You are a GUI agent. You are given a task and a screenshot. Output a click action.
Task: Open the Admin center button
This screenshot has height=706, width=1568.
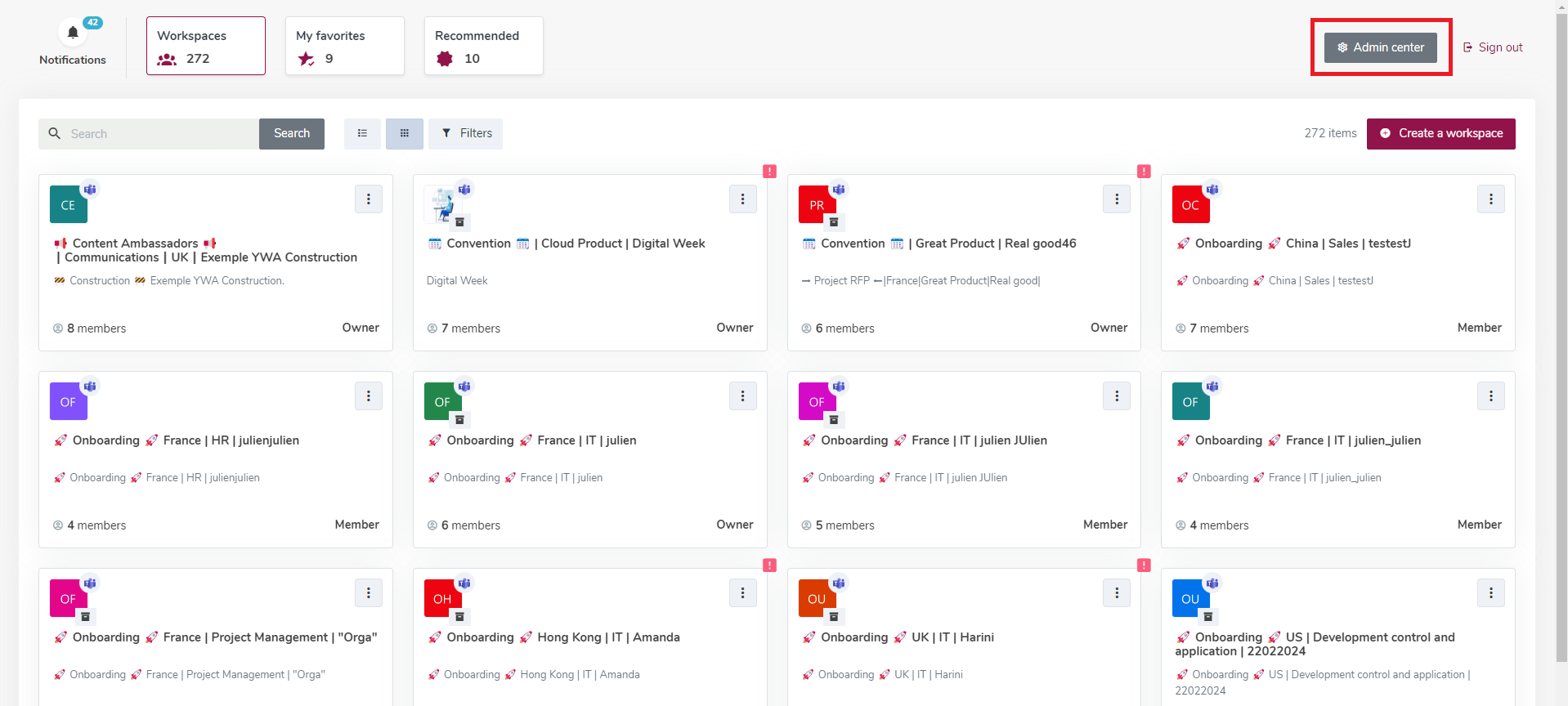(1381, 47)
